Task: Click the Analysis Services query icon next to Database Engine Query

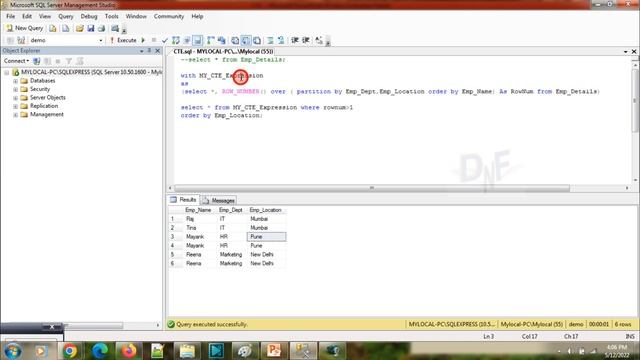Action: point(65,28)
